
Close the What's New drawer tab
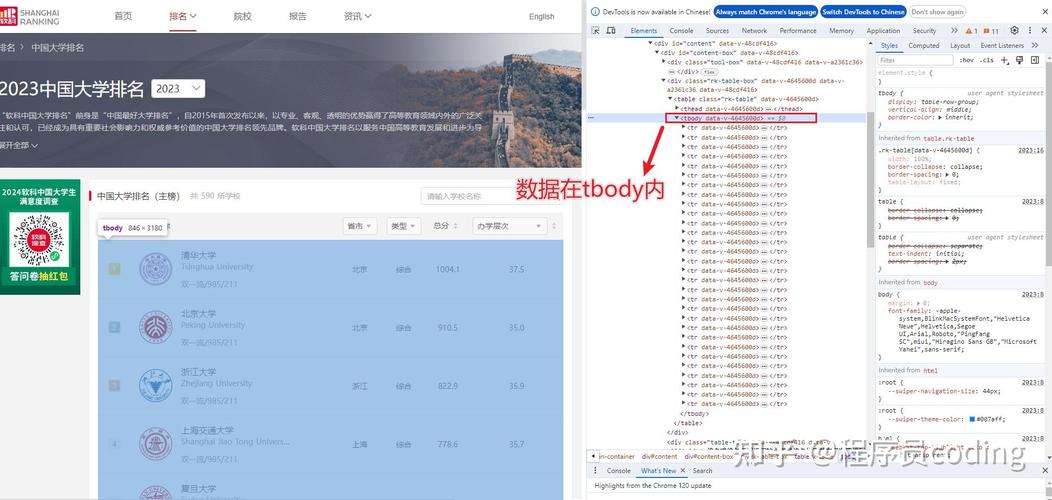click(683, 470)
